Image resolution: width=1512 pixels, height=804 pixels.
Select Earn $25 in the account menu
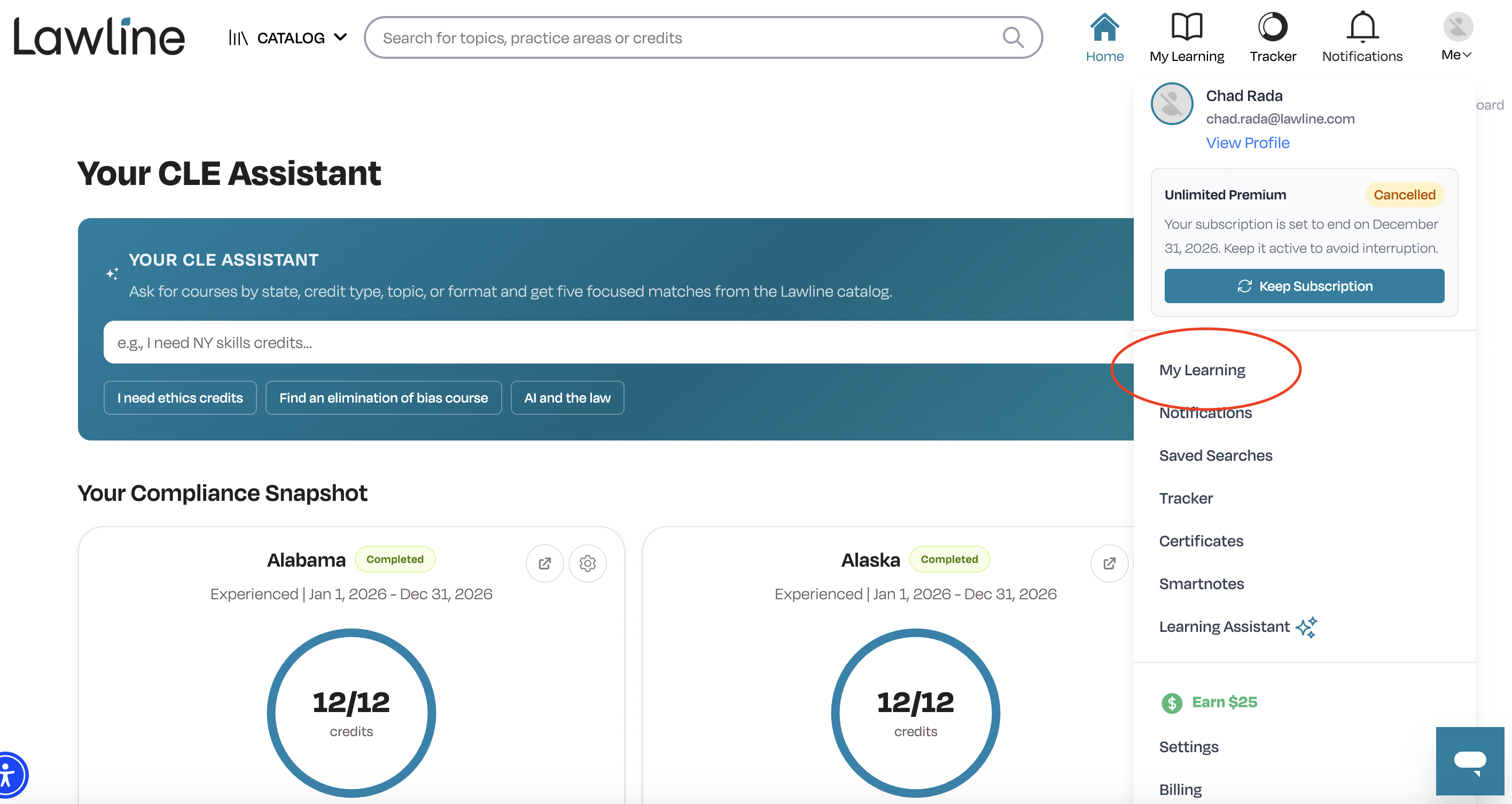(1209, 702)
